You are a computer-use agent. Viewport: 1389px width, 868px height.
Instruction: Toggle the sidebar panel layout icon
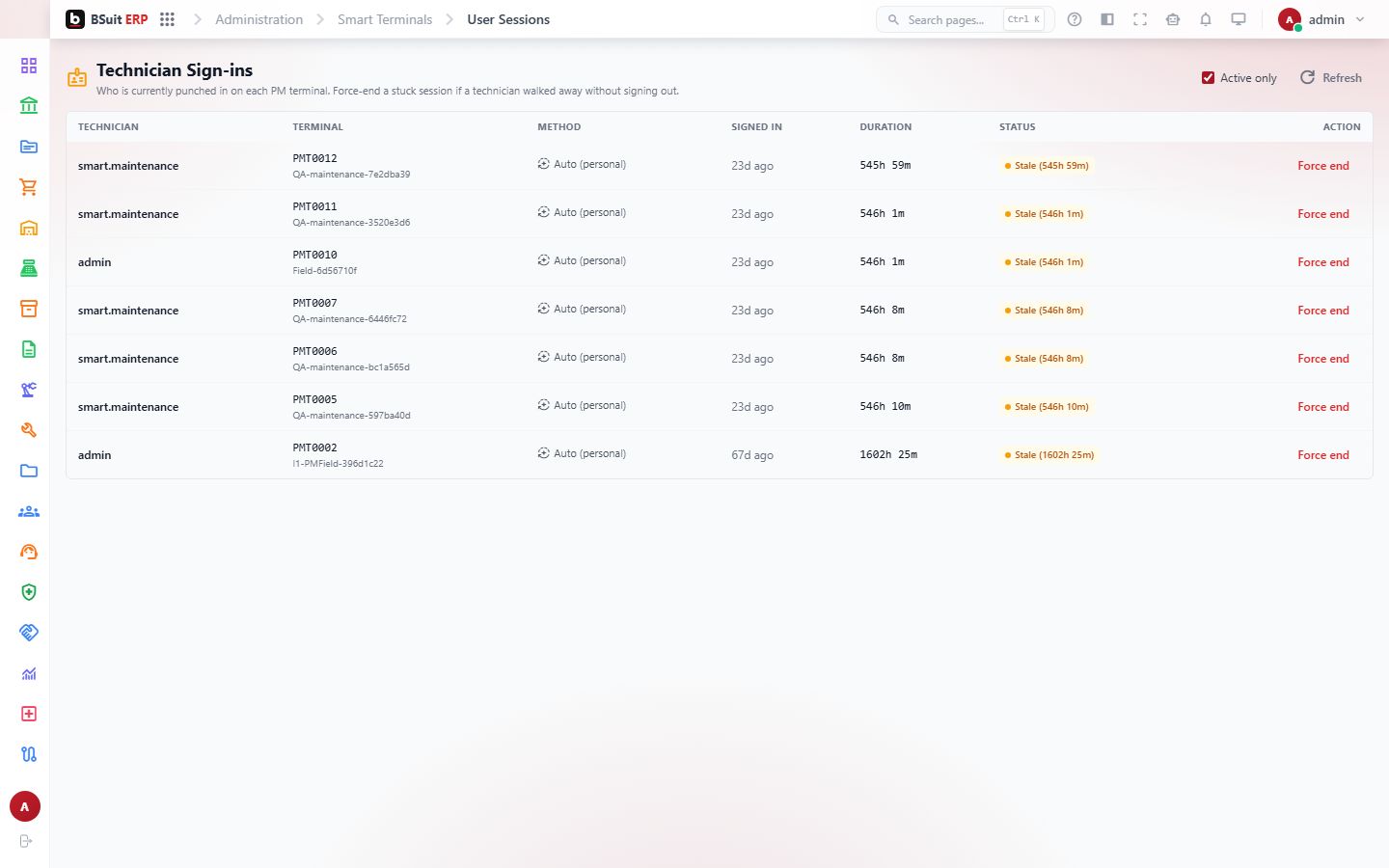(x=1107, y=19)
